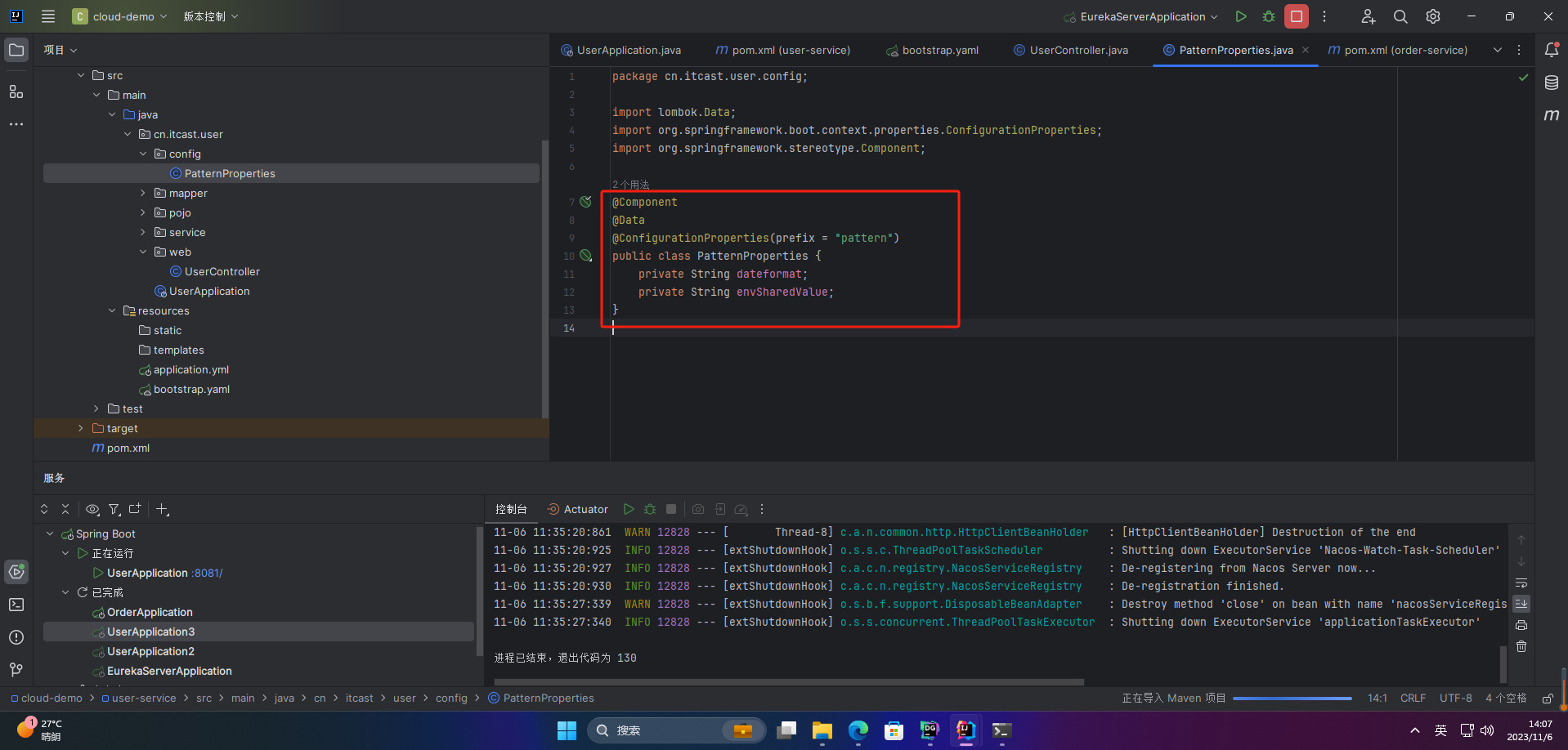Expand the target folder in project tree
Image resolution: width=1568 pixels, height=750 pixels.
(x=80, y=428)
